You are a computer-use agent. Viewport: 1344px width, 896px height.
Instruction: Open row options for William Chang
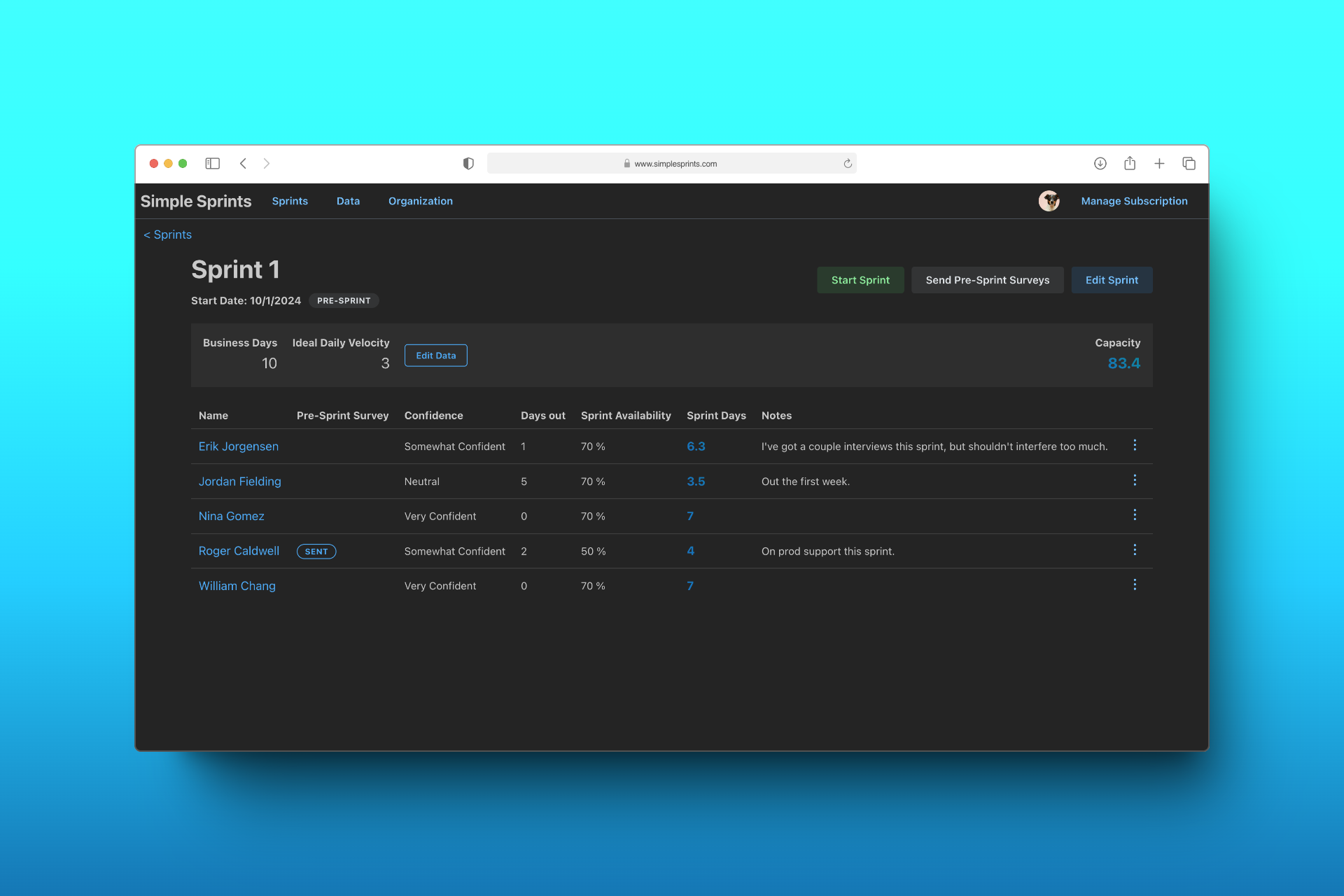coord(1135,584)
